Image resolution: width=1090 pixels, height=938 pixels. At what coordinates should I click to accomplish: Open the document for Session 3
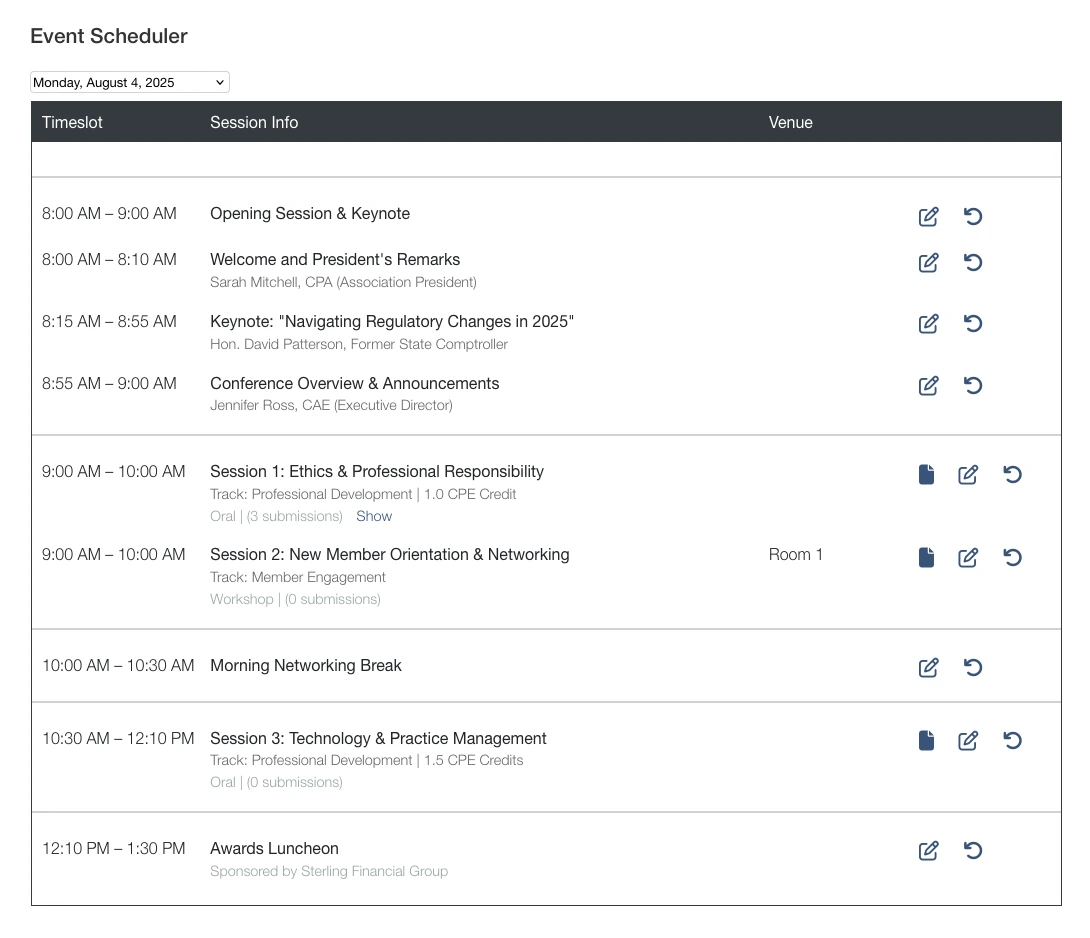(x=924, y=740)
